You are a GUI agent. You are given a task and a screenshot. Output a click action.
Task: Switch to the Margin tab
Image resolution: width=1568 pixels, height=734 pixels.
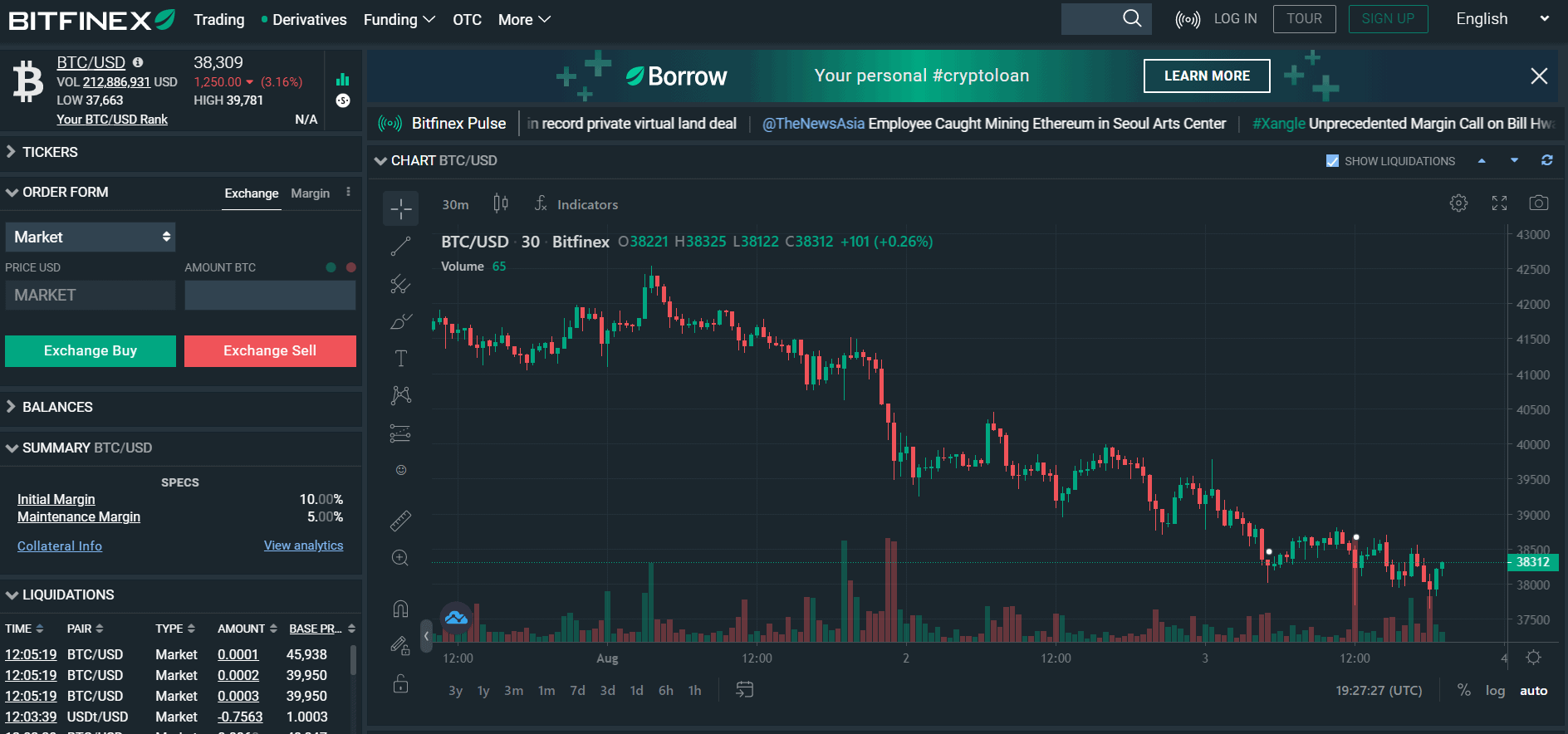[310, 193]
